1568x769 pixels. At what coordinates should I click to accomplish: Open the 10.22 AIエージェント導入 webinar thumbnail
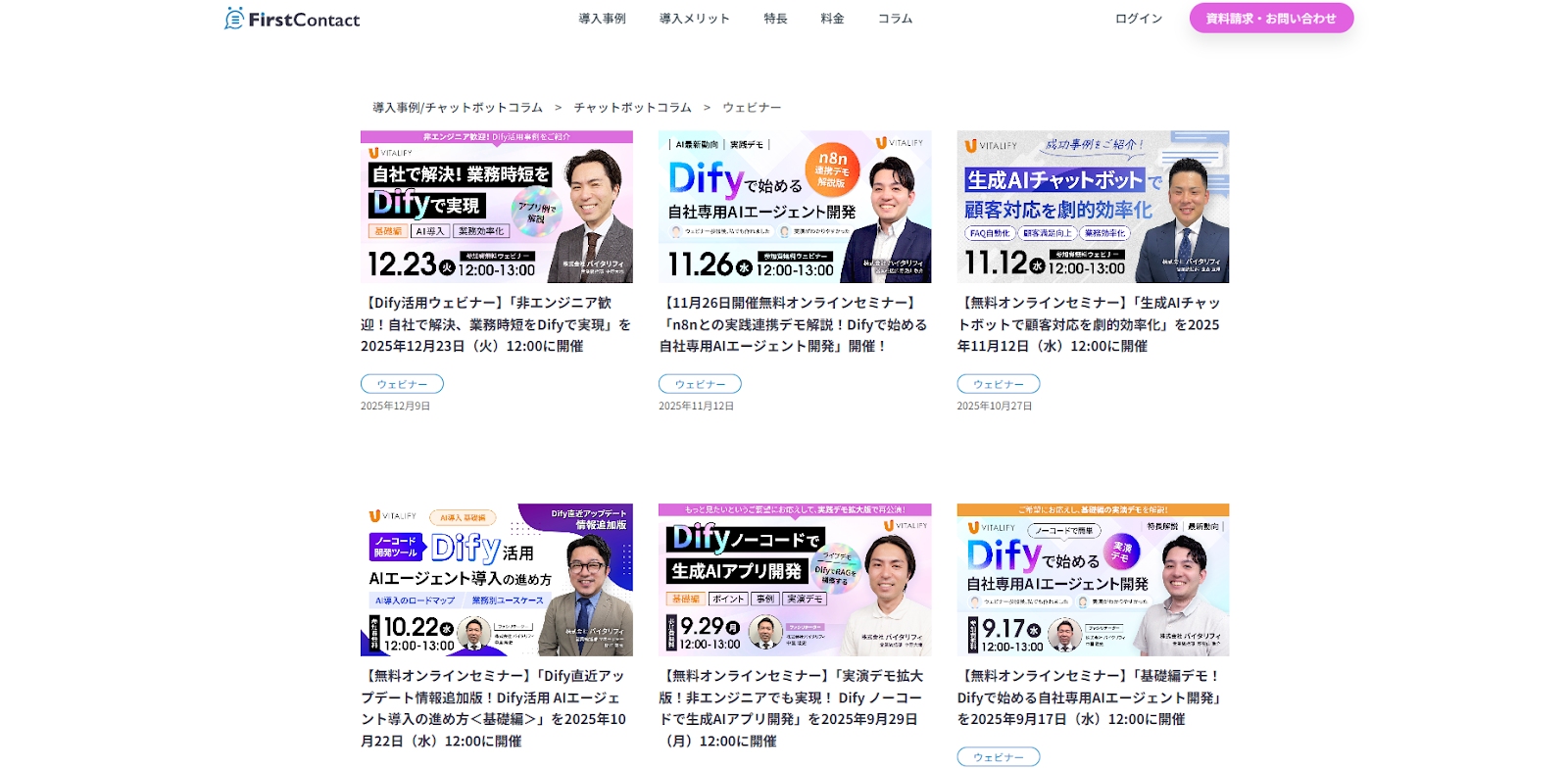(x=497, y=580)
